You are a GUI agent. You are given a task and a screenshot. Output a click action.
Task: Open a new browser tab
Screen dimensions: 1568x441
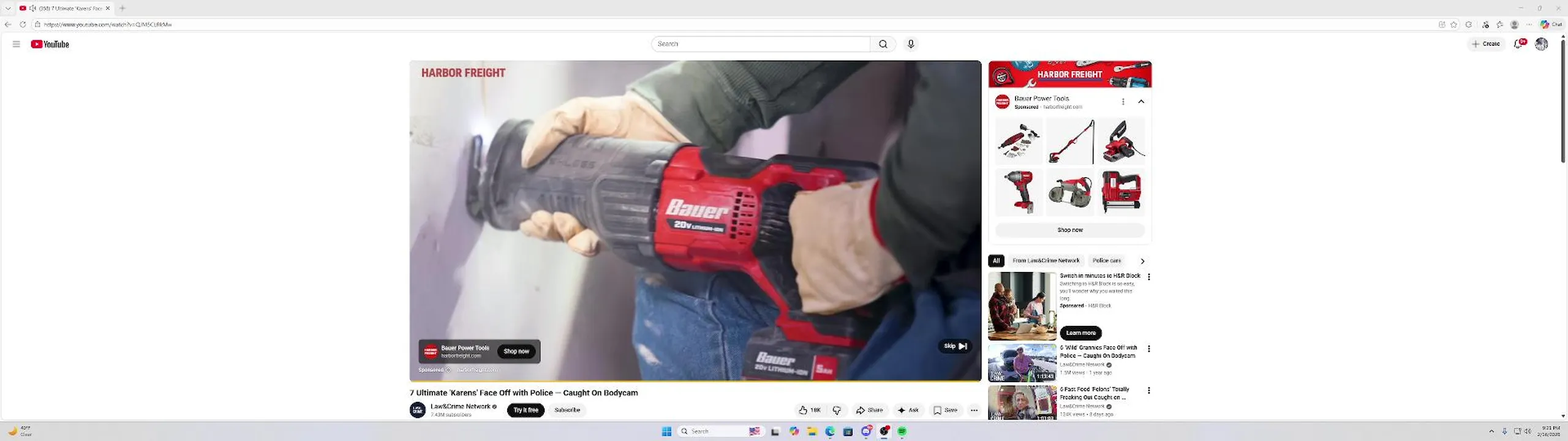(x=123, y=8)
